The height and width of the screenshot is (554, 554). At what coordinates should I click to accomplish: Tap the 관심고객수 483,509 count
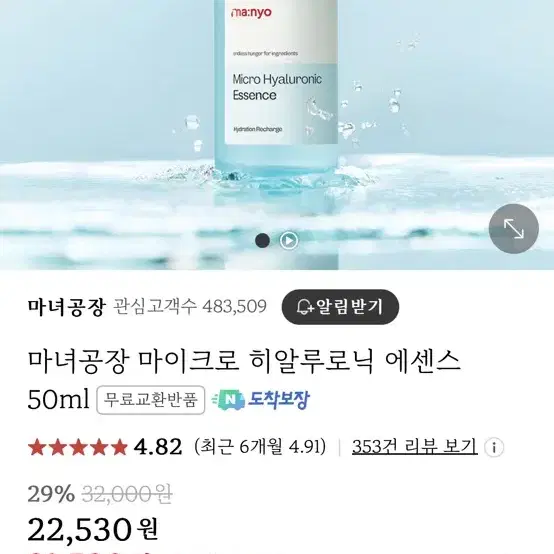pos(190,307)
